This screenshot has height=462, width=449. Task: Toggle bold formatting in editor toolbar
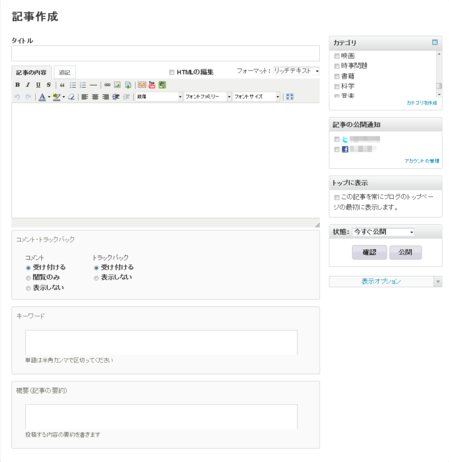[18, 85]
